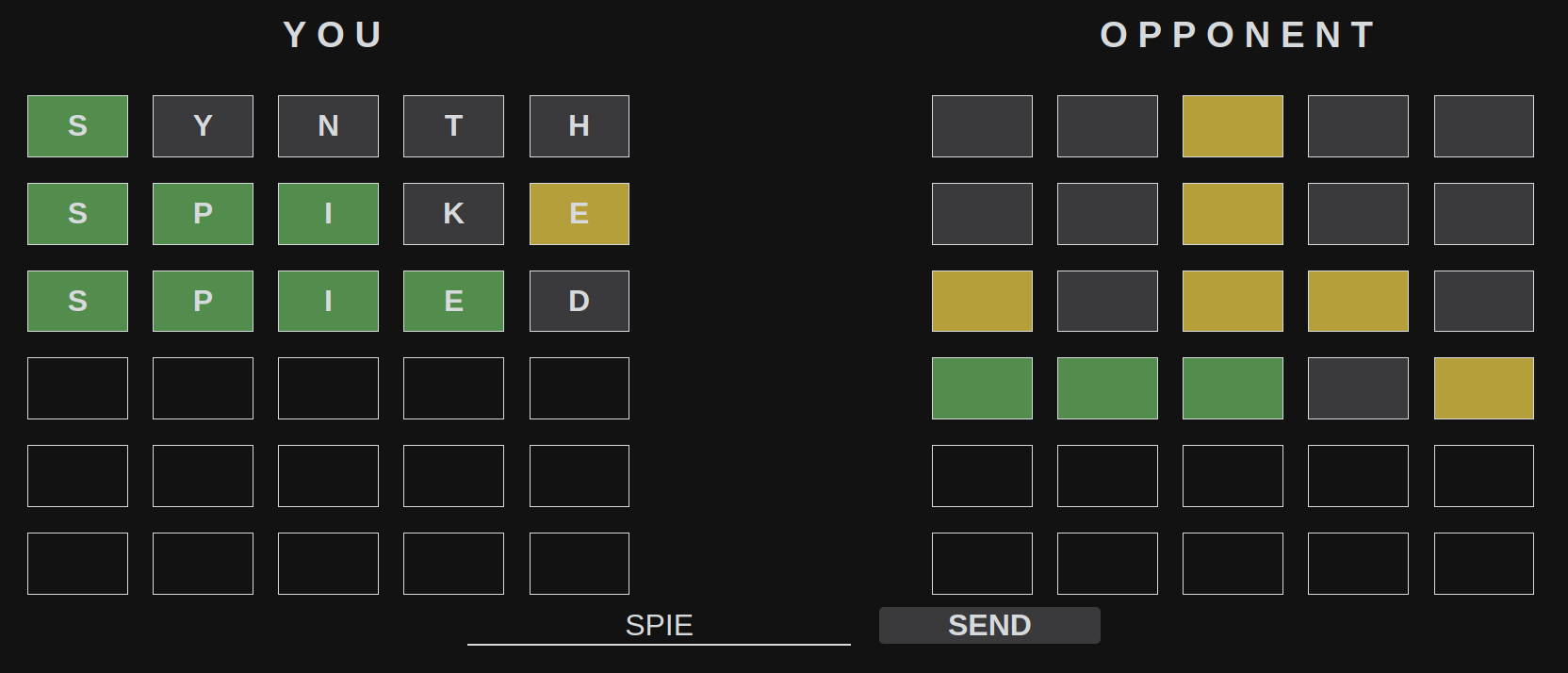Click the yellow E tile in second row

(579, 214)
